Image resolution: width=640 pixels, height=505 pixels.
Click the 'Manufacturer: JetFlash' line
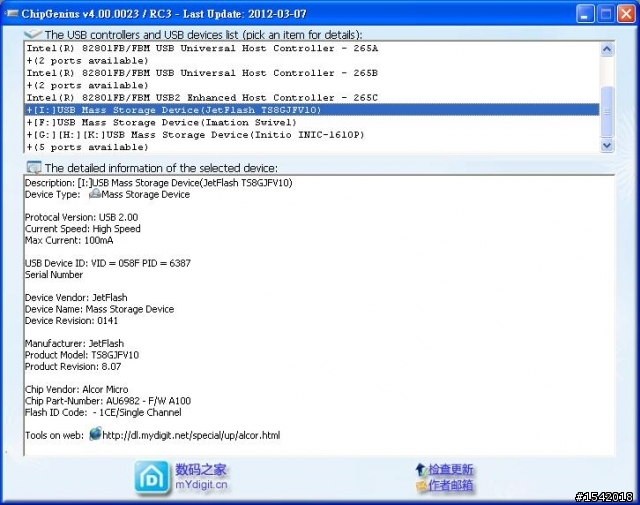pyautogui.click(x=74, y=344)
